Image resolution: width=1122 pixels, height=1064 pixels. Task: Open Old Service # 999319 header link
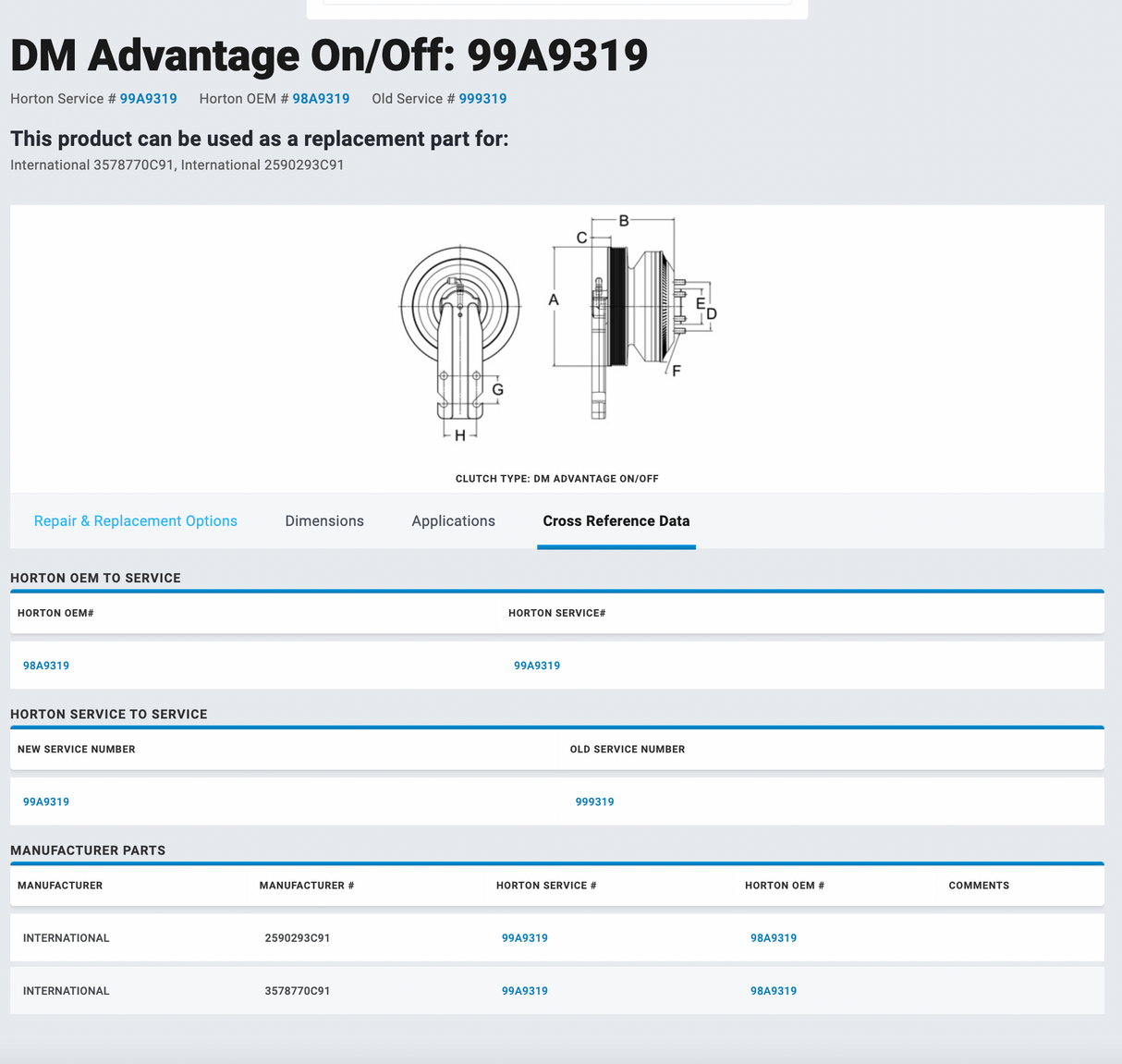point(482,99)
